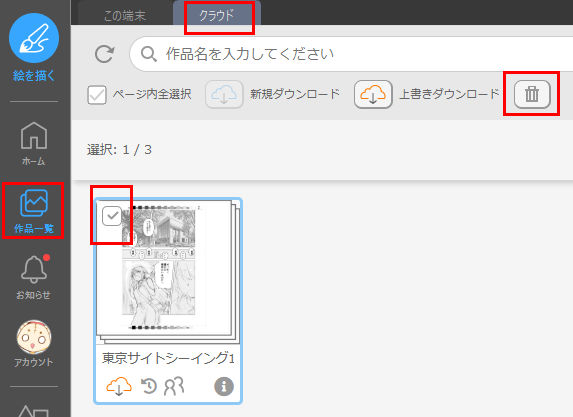Click the 東京サイトシーイング1 title text
The height and width of the screenshot is (417, 573).
(x=168, y=358)
